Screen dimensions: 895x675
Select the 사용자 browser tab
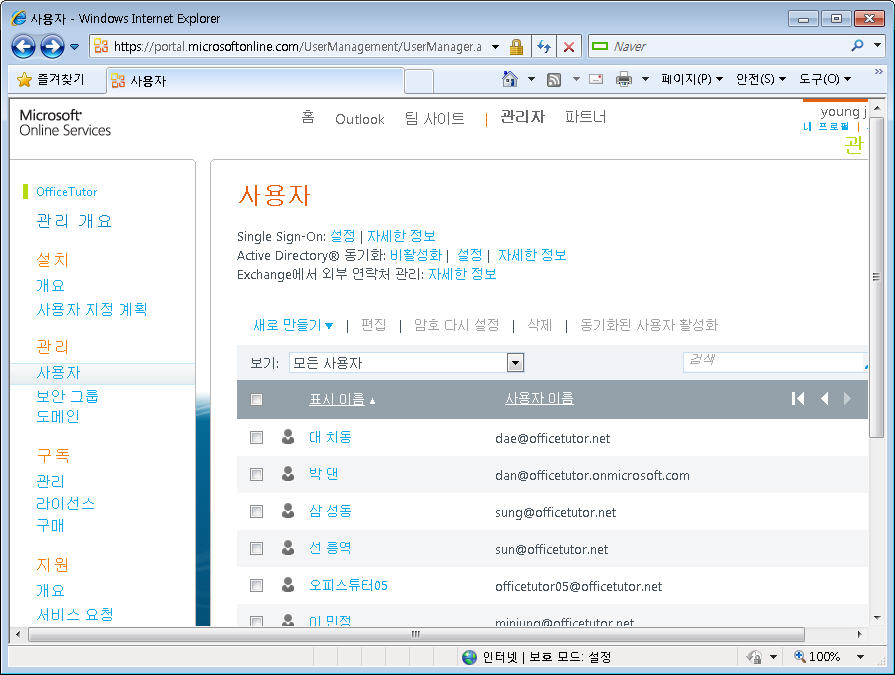click(x=255, y=80)
